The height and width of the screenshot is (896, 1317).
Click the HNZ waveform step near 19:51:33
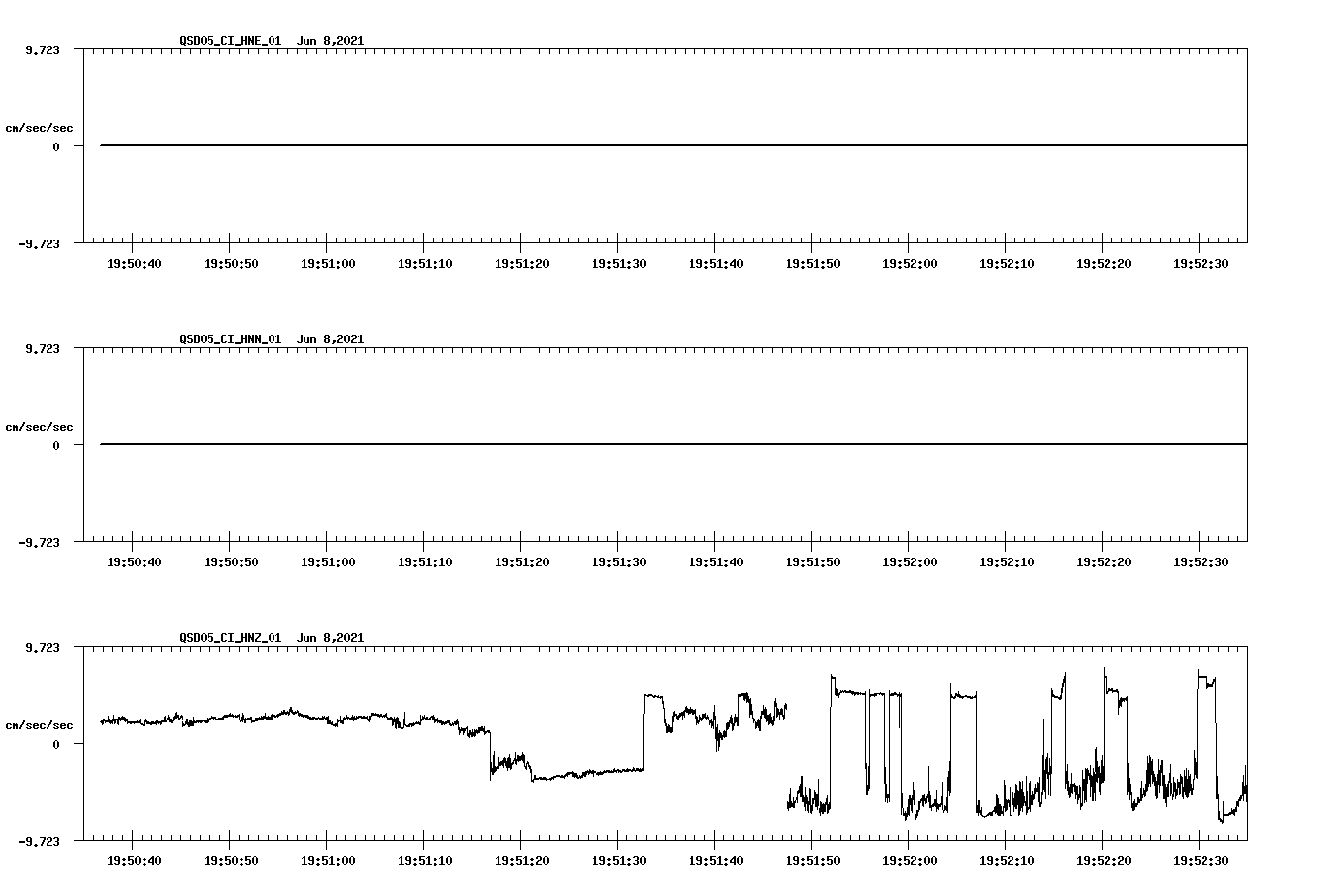tap(644, 732)
